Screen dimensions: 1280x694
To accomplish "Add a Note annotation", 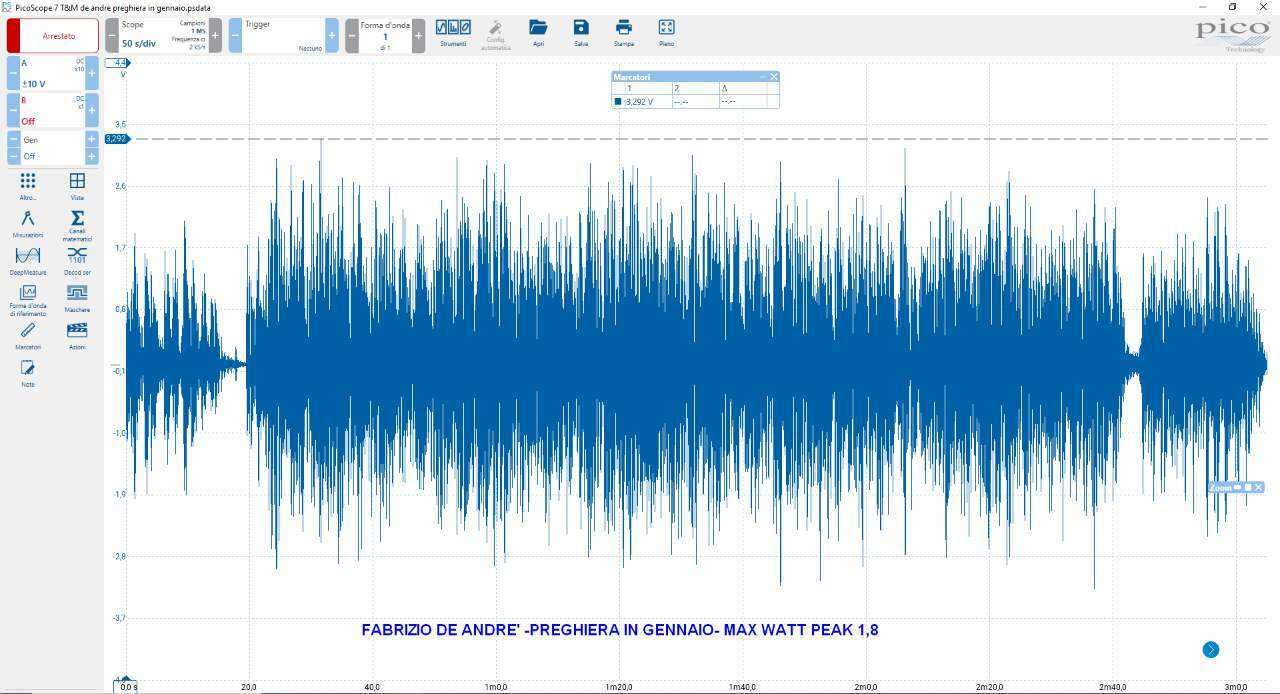I will point(28,373).
